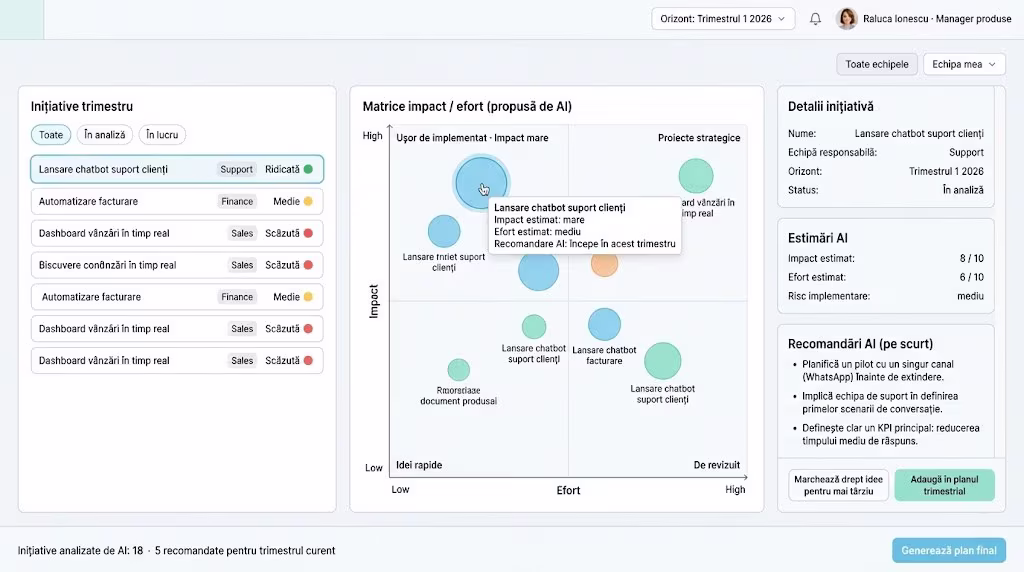
Task: Click Generează plan final button
Action: tap(948, 551)
